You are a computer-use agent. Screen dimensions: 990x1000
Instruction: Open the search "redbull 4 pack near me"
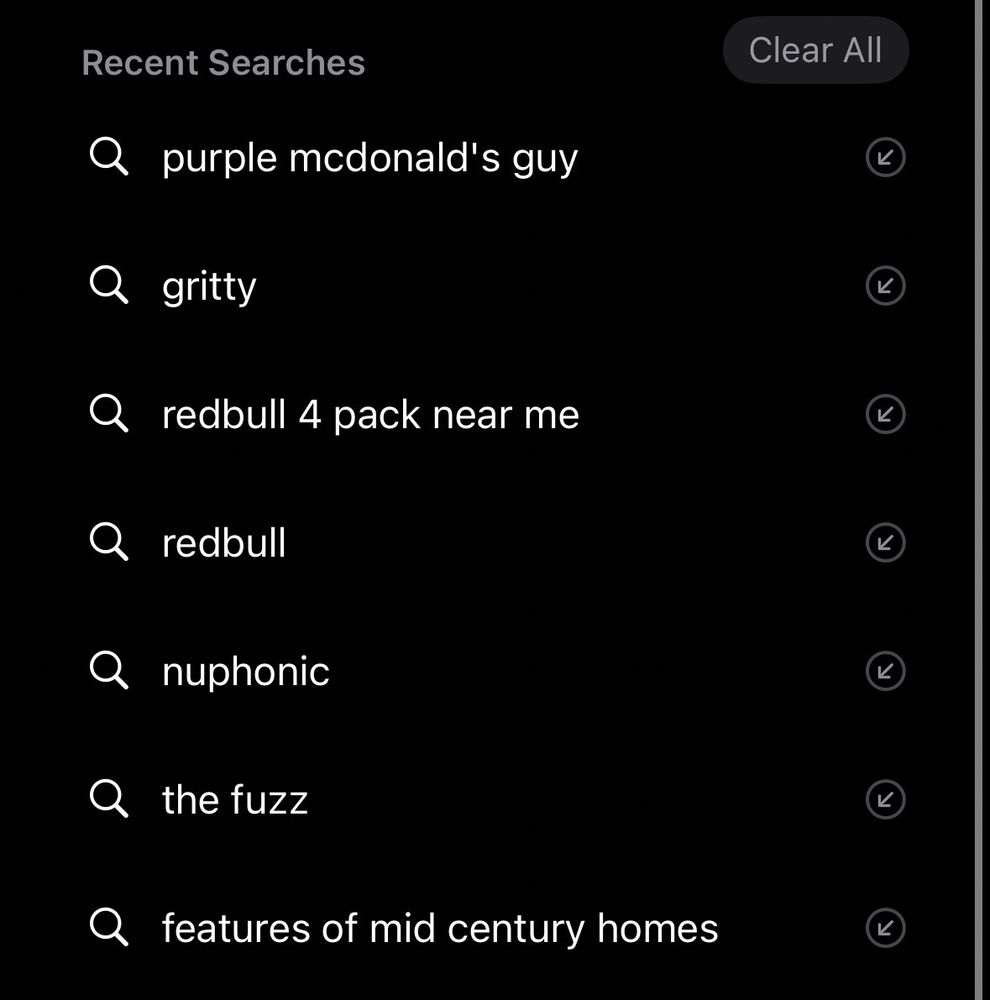[371, 414]
